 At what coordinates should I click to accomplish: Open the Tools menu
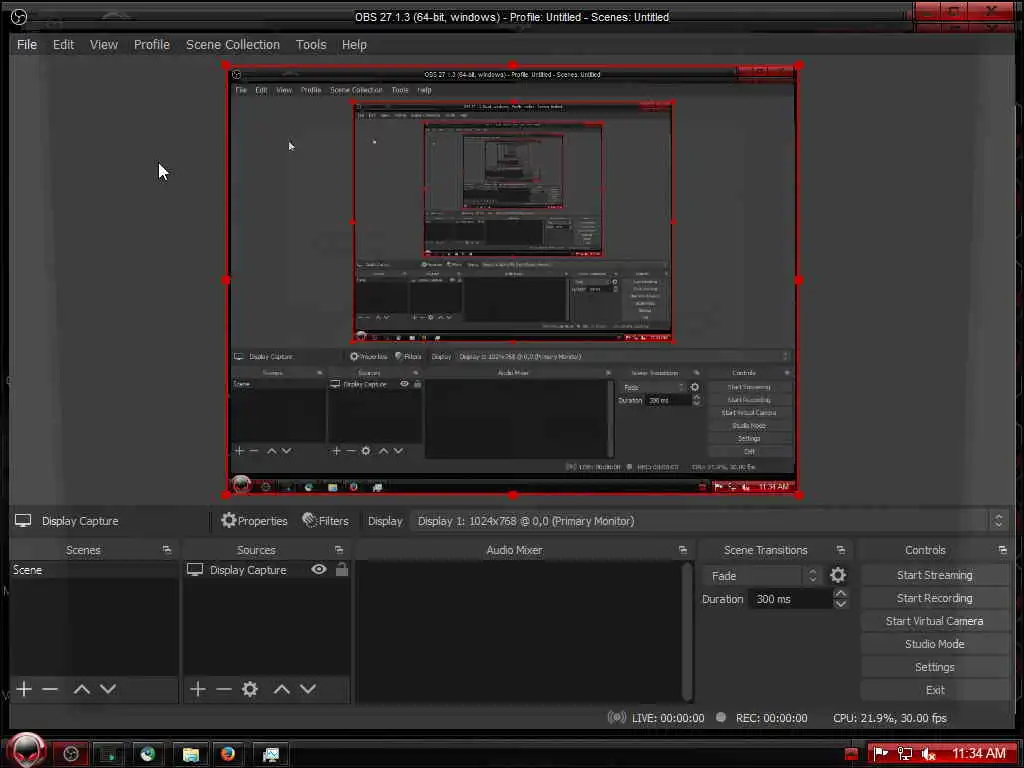[311, 44]
